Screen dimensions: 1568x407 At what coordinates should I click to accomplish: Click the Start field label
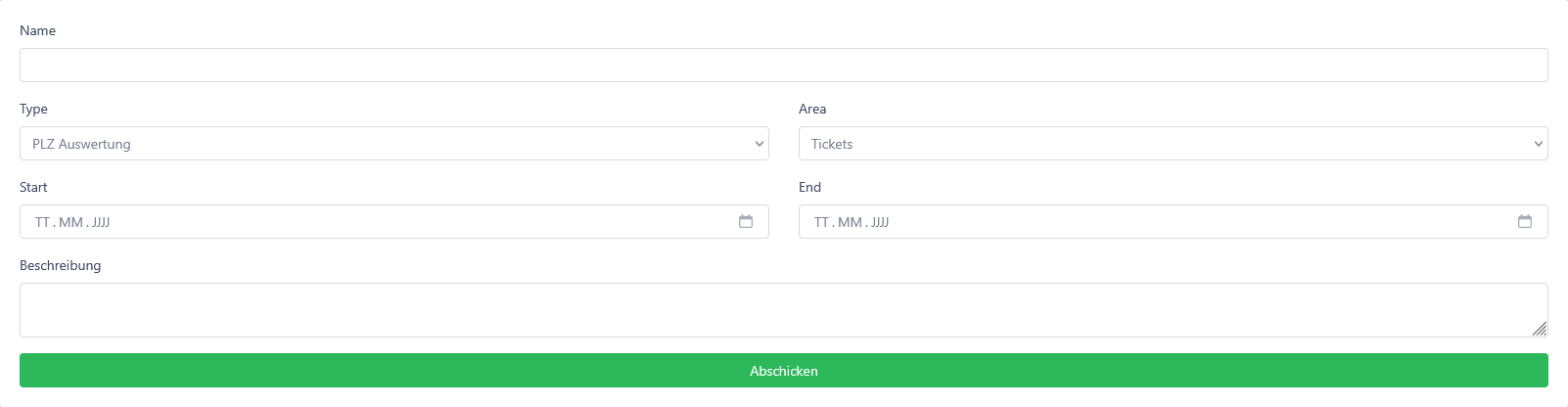pyautogui.click(x=33, y=187)
